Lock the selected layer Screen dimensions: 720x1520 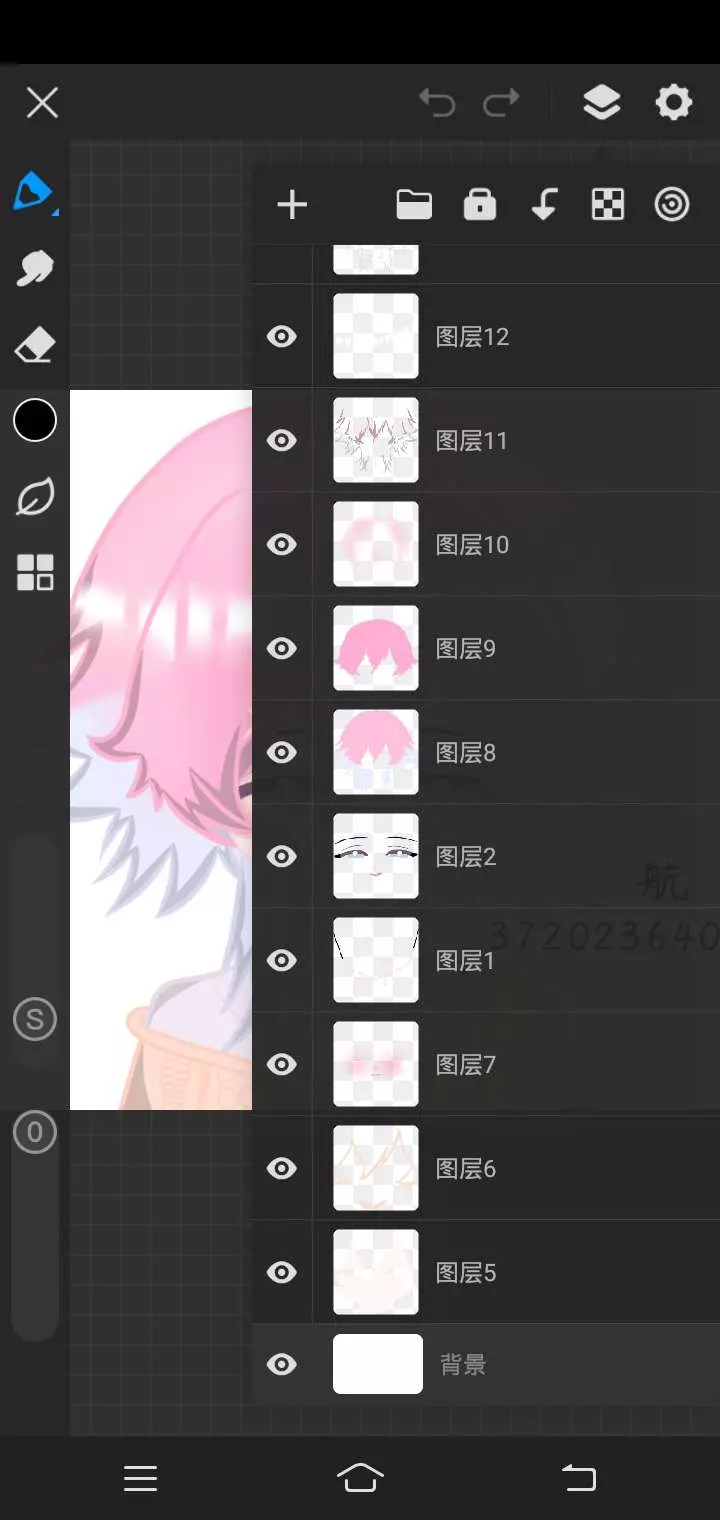480,204
